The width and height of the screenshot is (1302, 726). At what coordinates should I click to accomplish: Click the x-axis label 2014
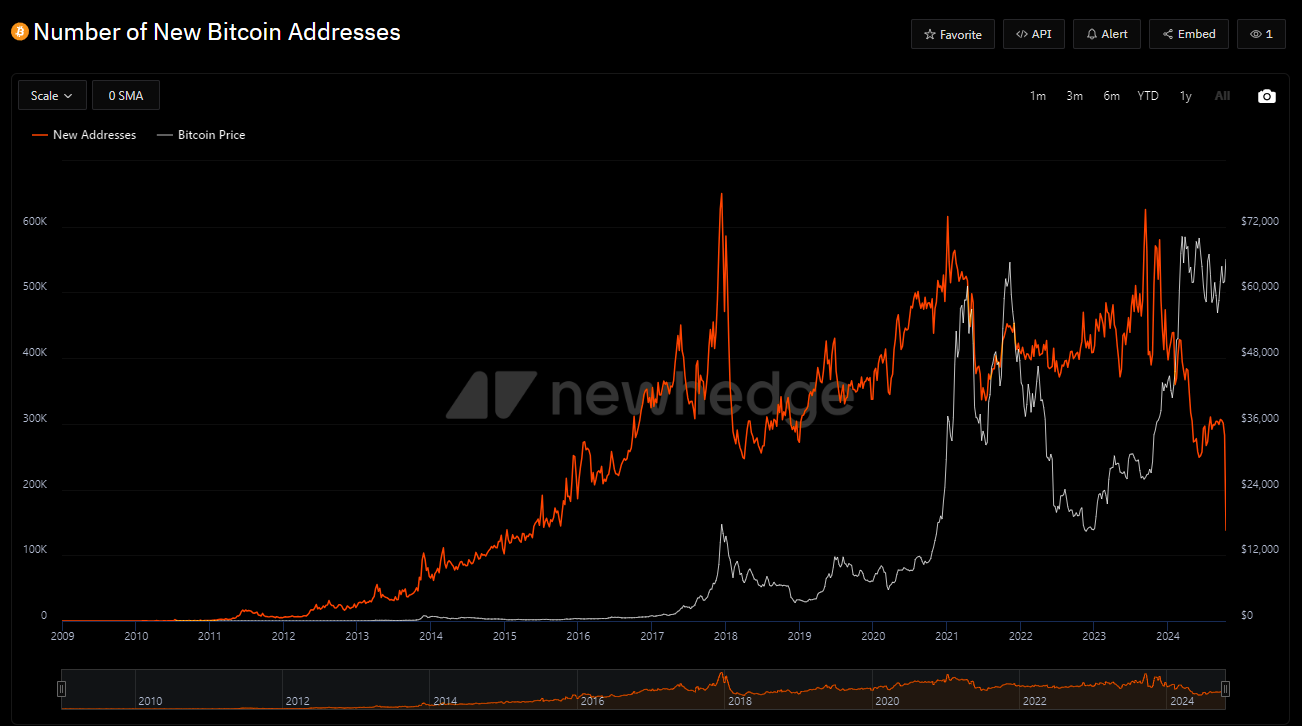tap(431, 635)
